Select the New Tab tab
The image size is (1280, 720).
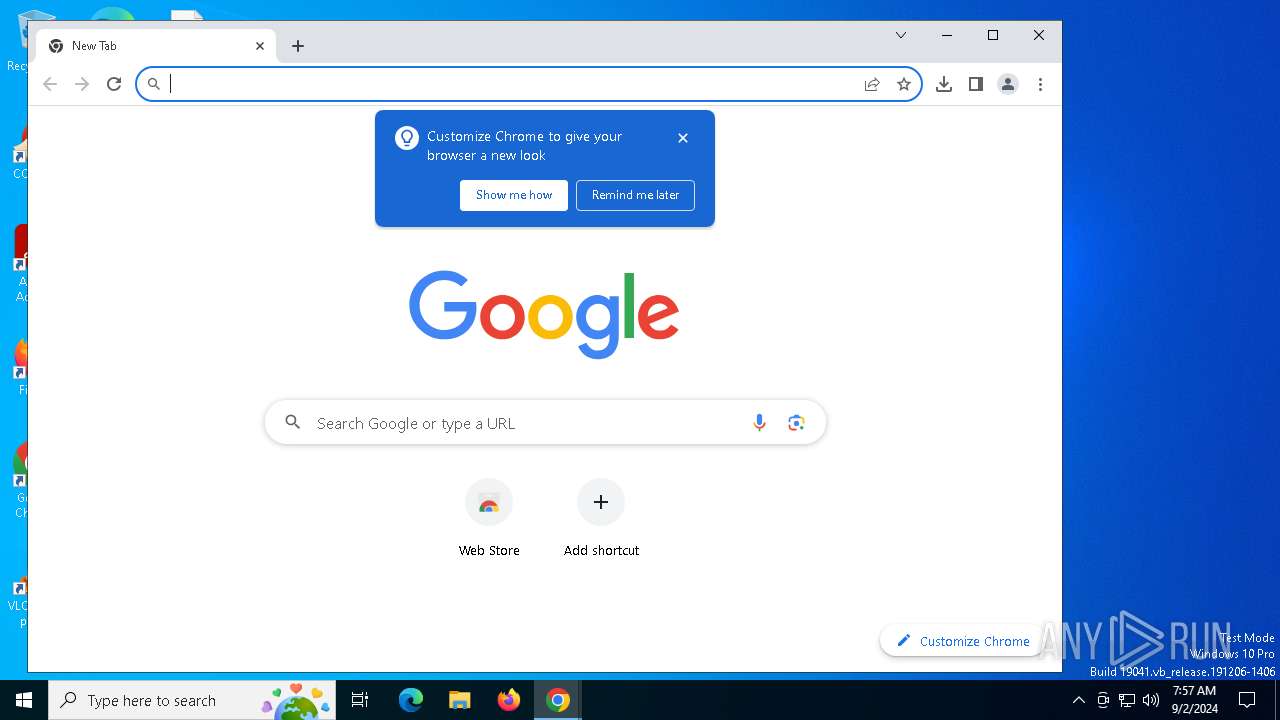pyautogui.click(x=156, y=46)
